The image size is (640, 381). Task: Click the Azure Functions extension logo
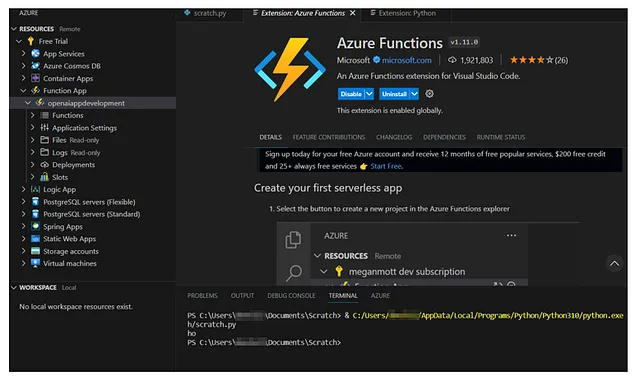(290, 69)
